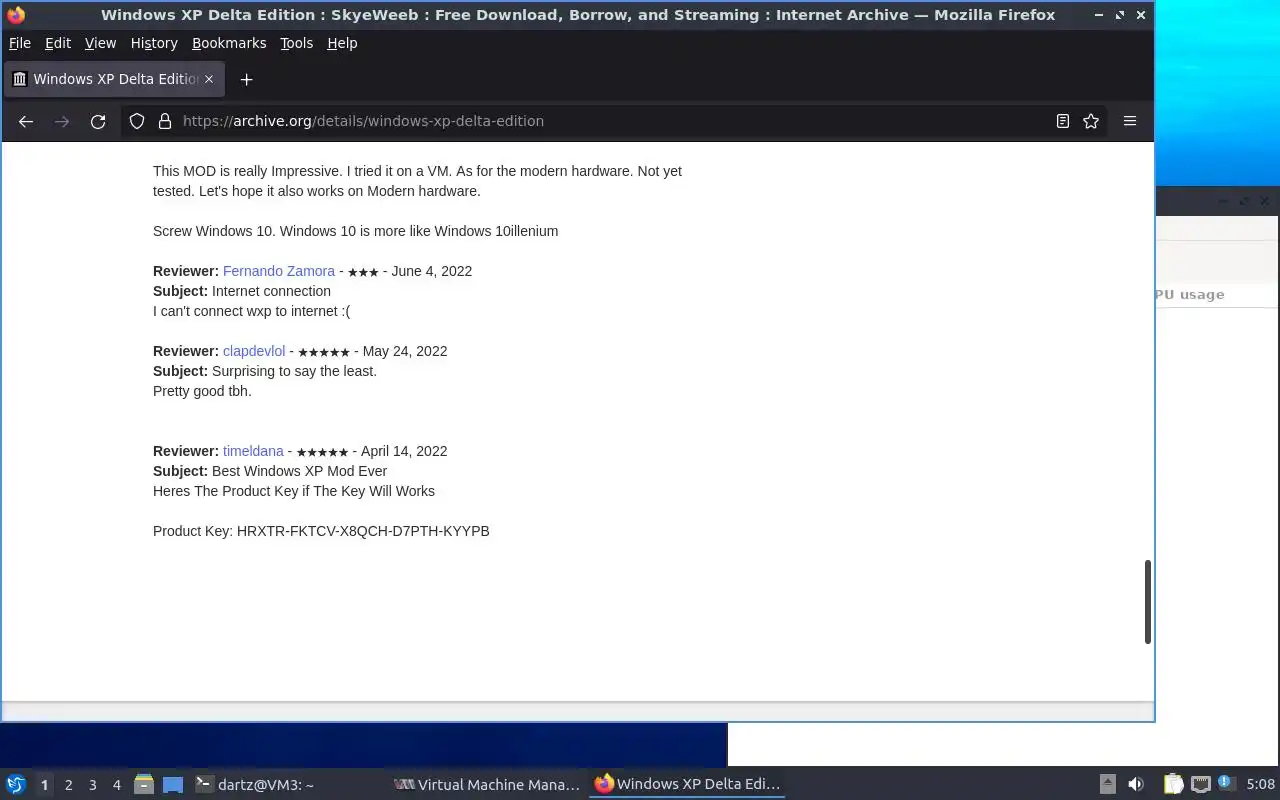Open reviewer timeldana's profile
Viewport: 1280px width, 800px height.
(x=253, y=451)
